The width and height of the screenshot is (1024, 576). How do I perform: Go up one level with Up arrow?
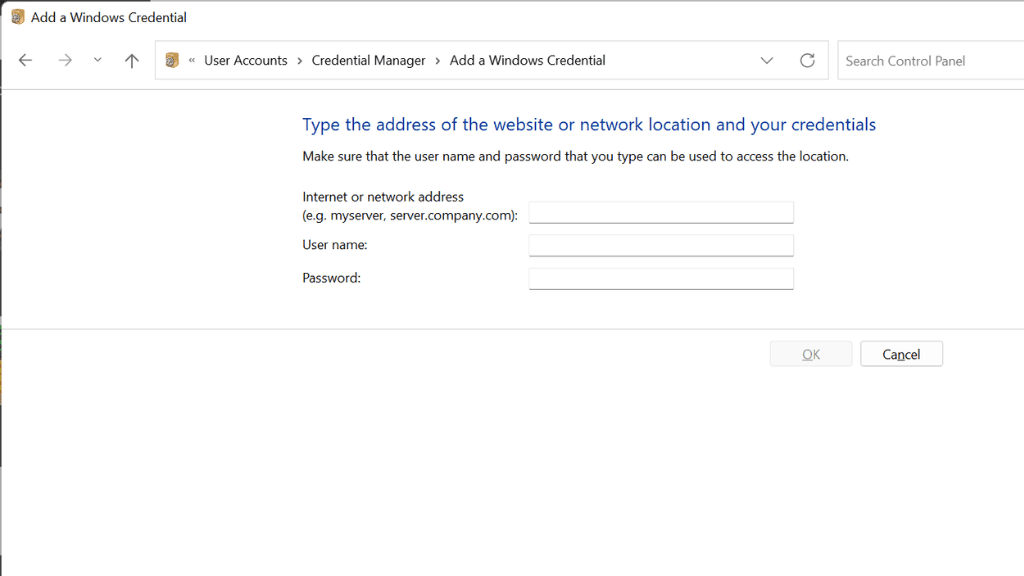131,61
